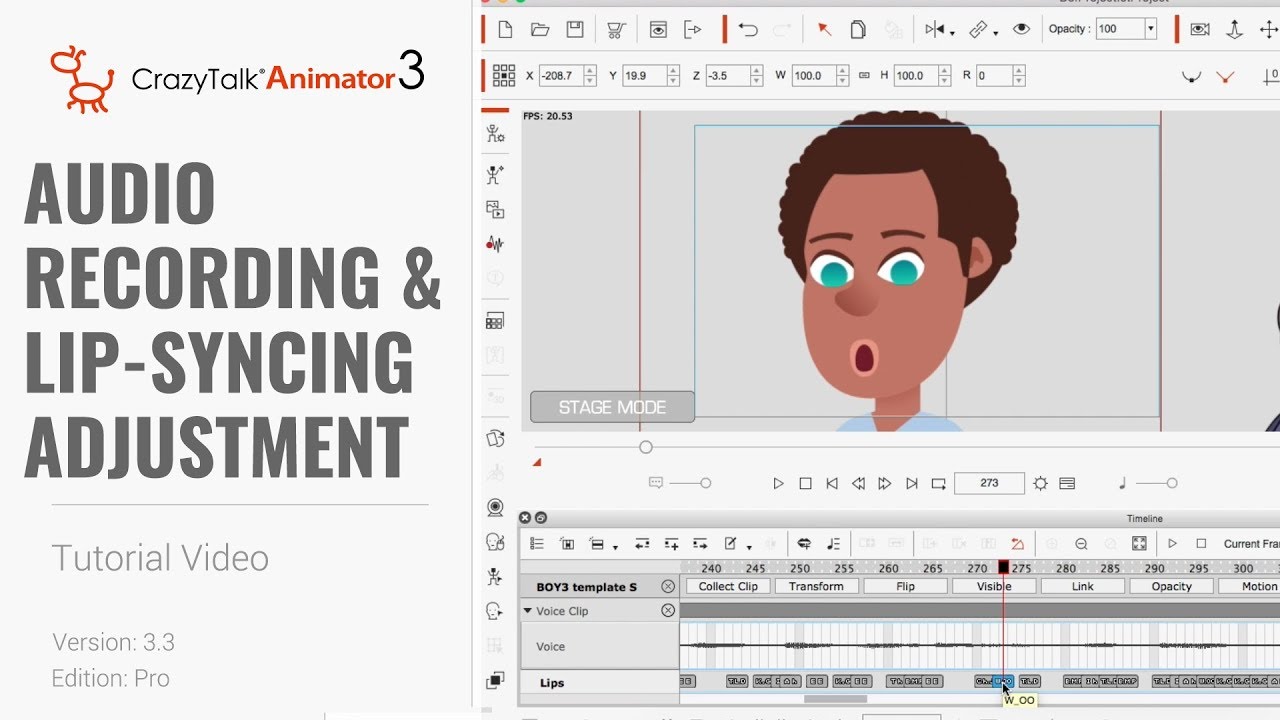Click the timeline horizontal scrollbar
The width and height of the screenshot is (1280, 720).
(x=835, y=699)
